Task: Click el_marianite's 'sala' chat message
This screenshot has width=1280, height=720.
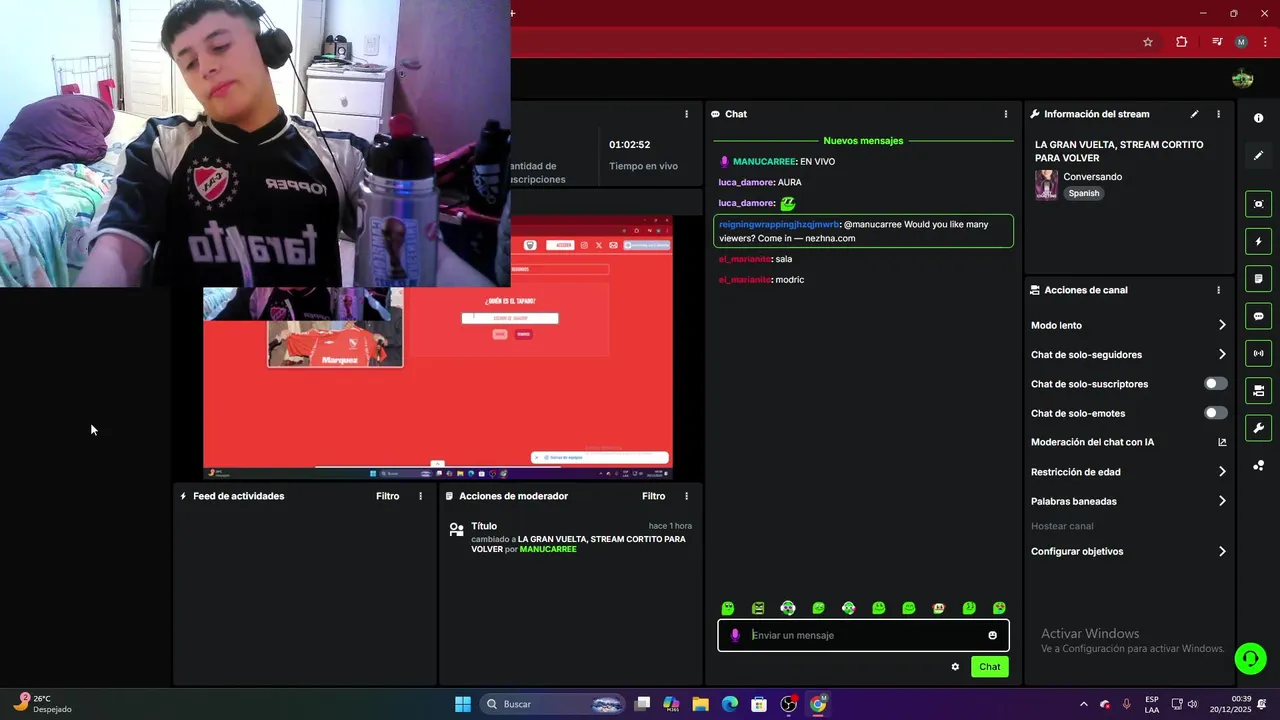Action: point(755,259)
